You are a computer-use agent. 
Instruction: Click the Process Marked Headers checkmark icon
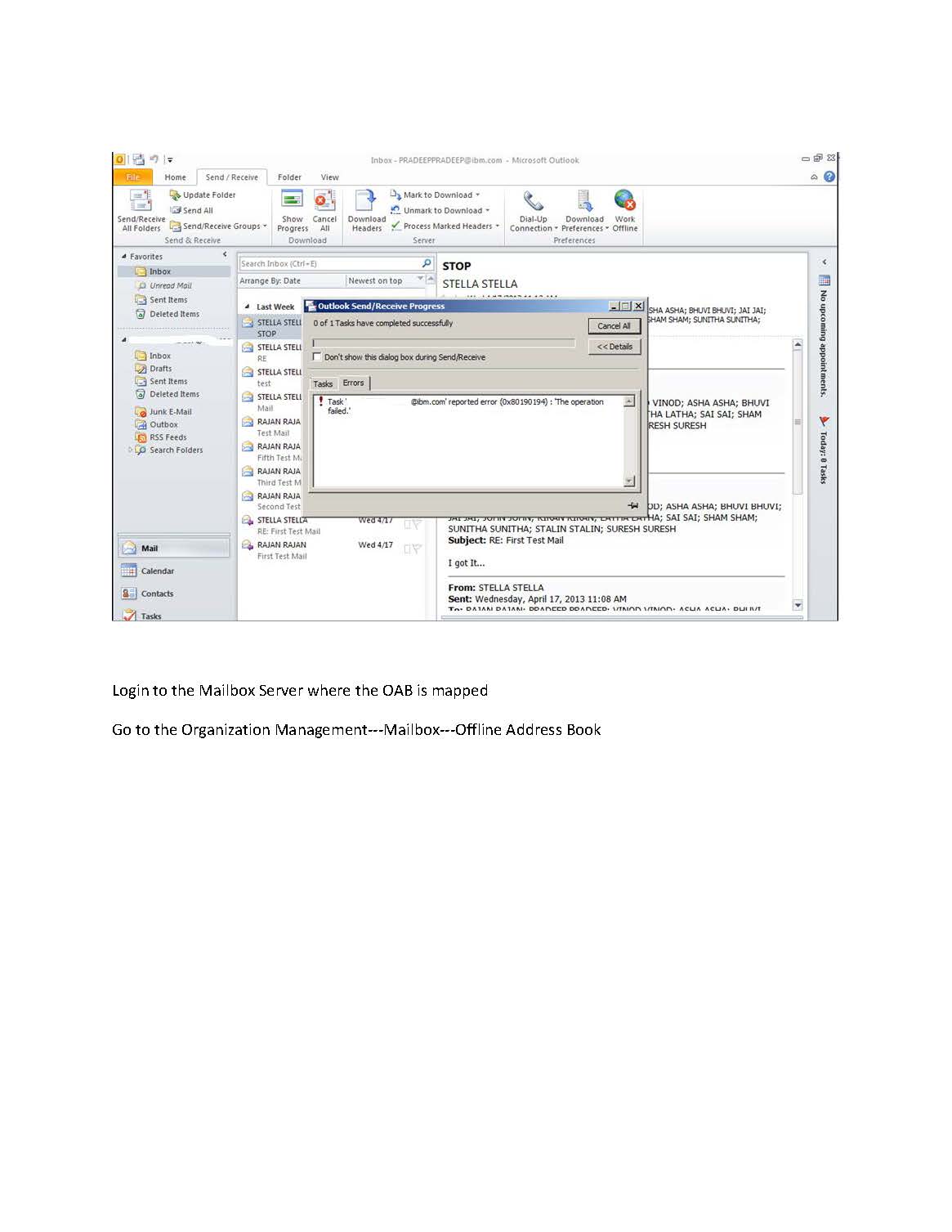pos(396,226)
